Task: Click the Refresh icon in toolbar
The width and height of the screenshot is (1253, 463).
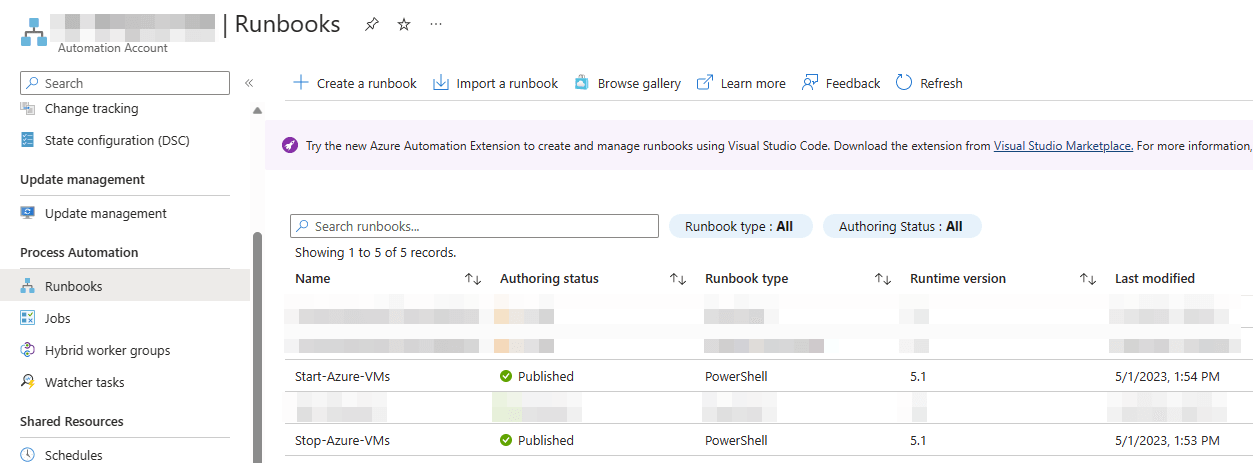Action: tap(904, 83)
